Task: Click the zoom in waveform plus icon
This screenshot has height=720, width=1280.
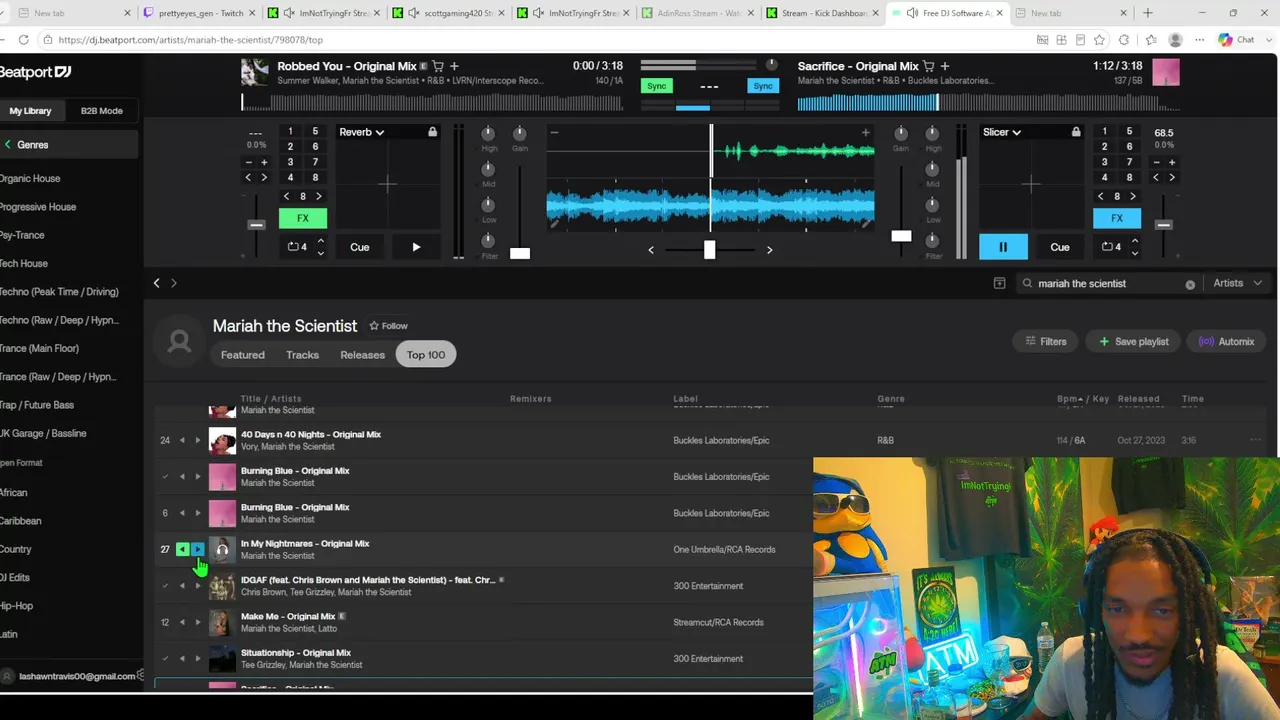Action: point(865,132)
